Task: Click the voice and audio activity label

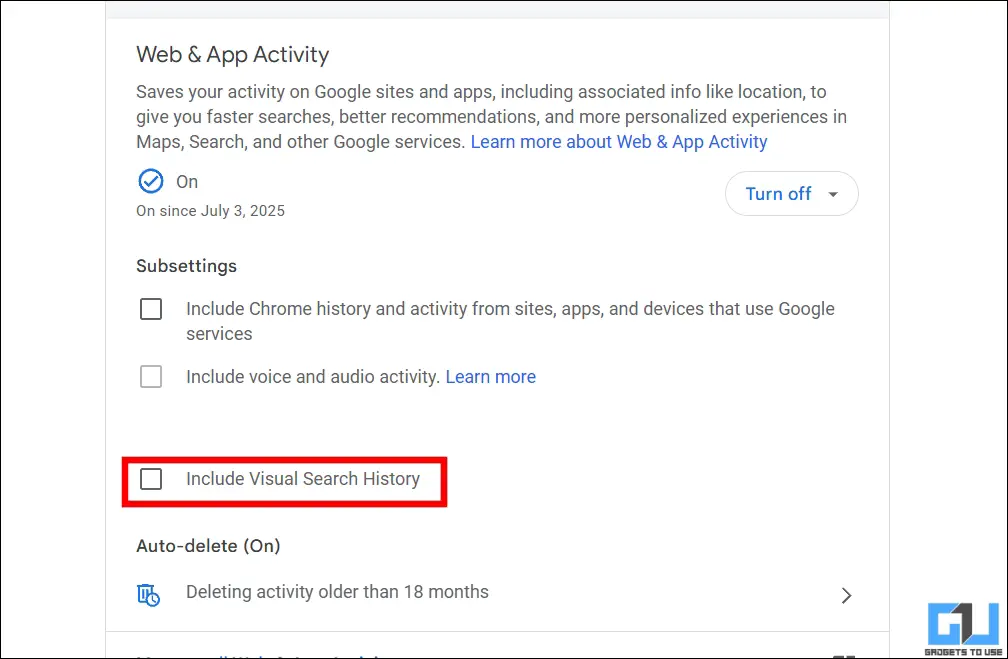Action: tap(312, 377)
